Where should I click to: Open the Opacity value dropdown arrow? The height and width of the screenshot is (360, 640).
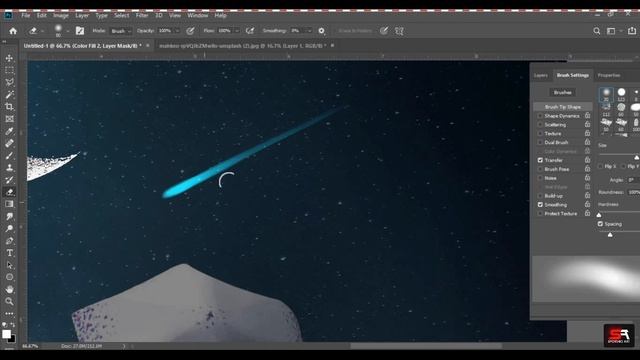[x=178, y=31]
